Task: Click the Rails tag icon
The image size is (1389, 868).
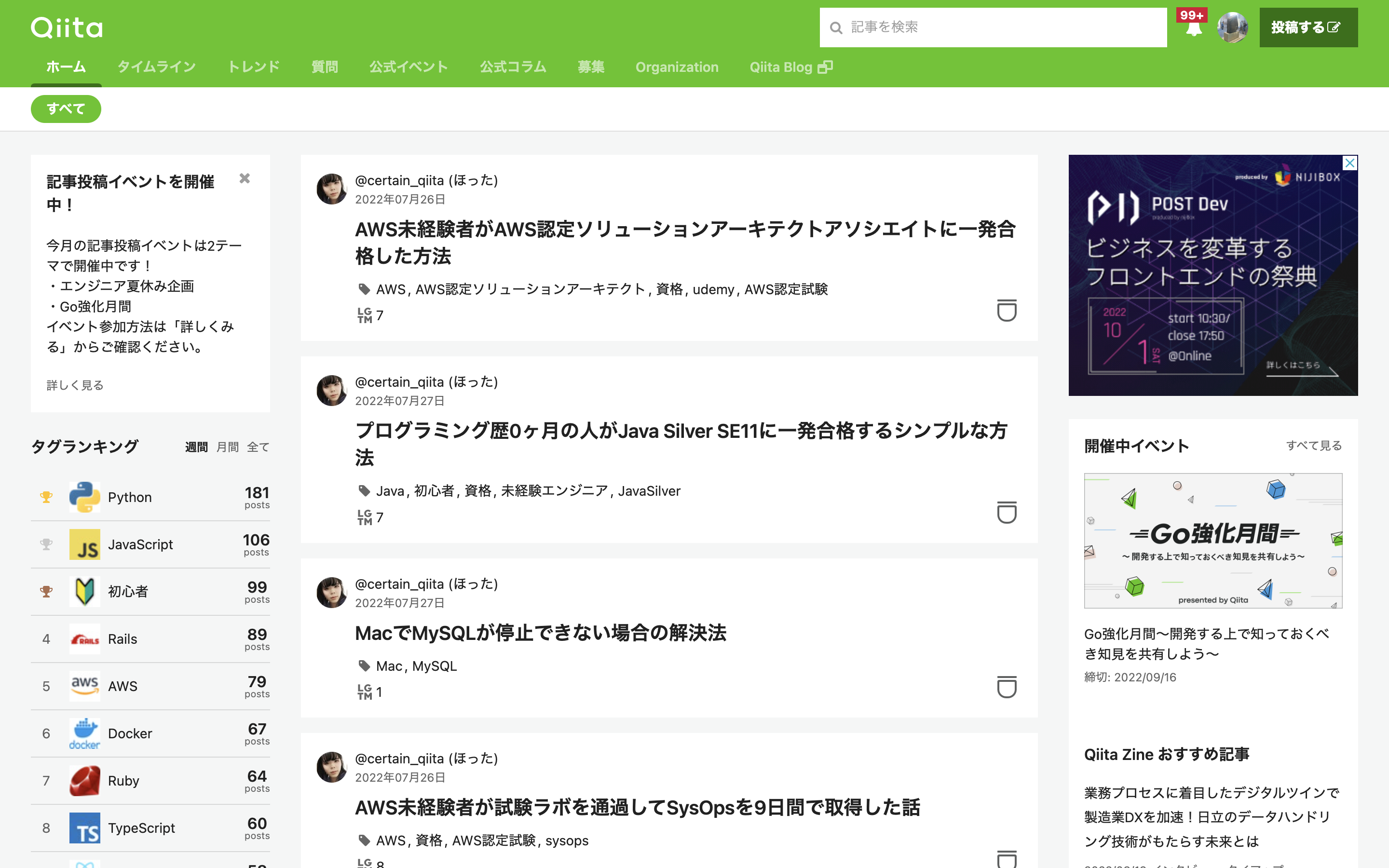Action: point(84,639)
